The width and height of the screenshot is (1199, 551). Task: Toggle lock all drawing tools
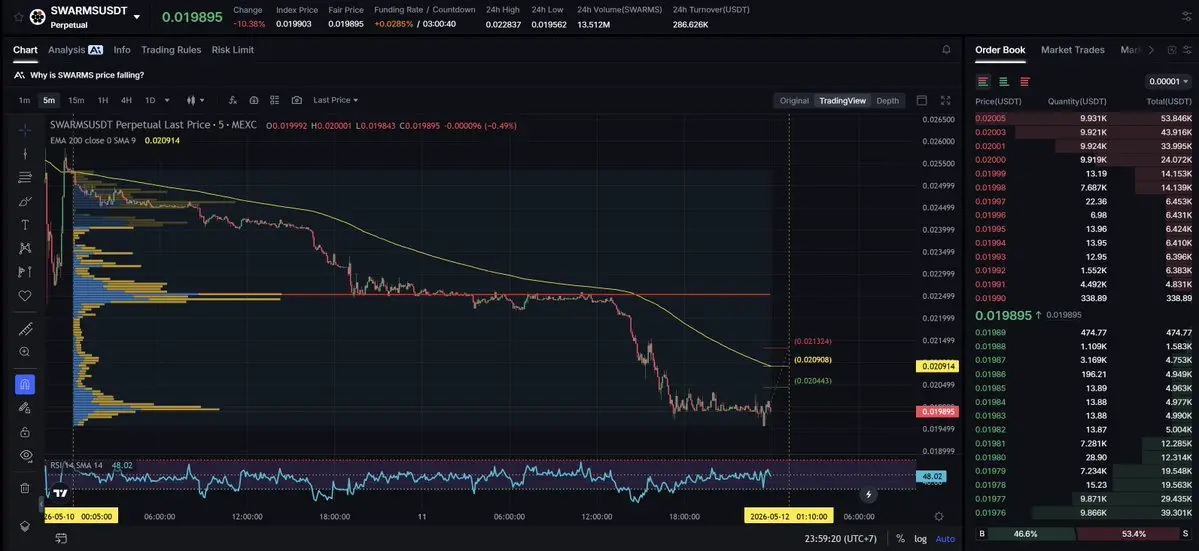pyautogui.click(x=24, y=432)
